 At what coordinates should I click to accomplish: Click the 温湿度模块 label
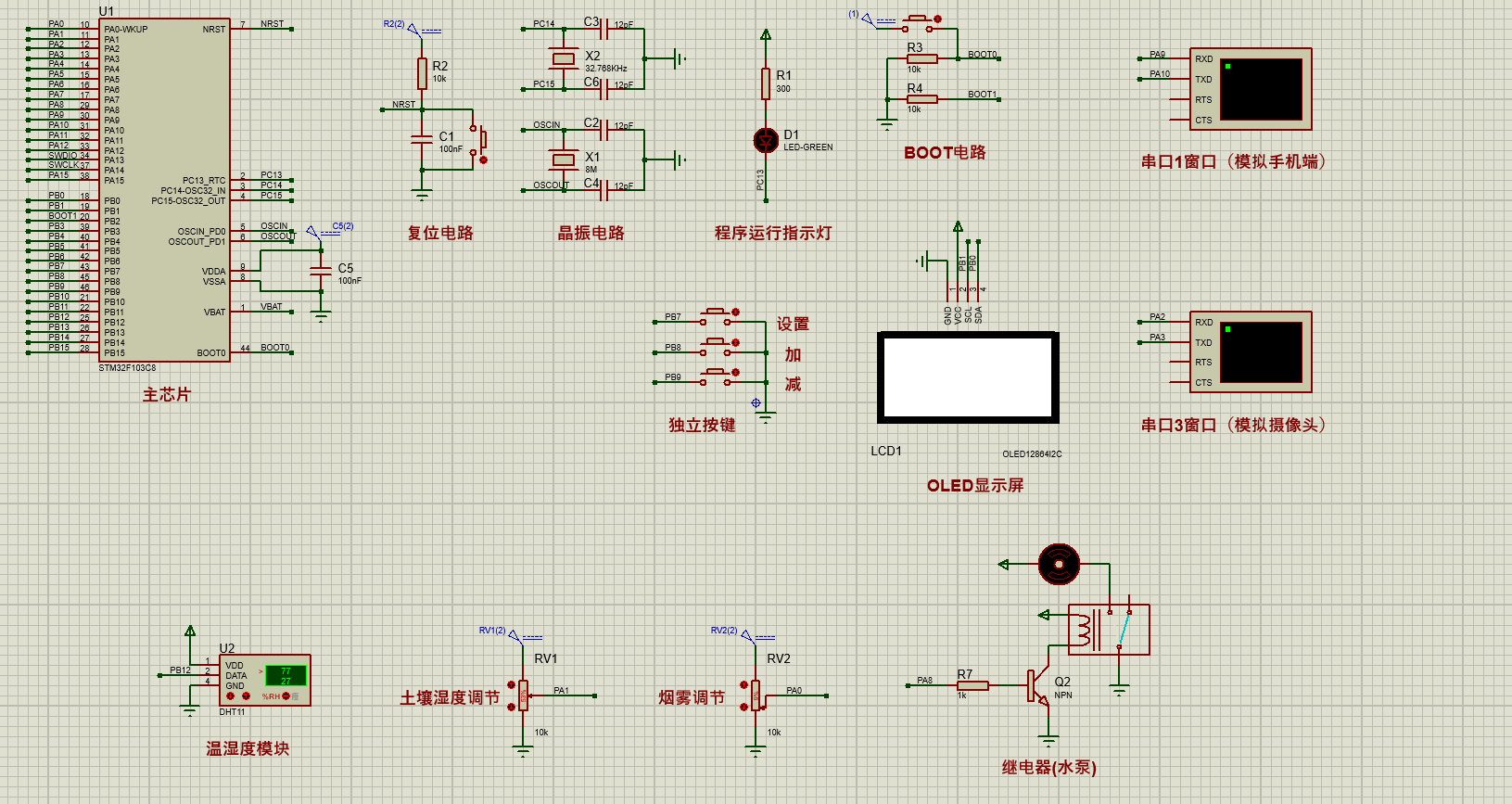[248, 748]
